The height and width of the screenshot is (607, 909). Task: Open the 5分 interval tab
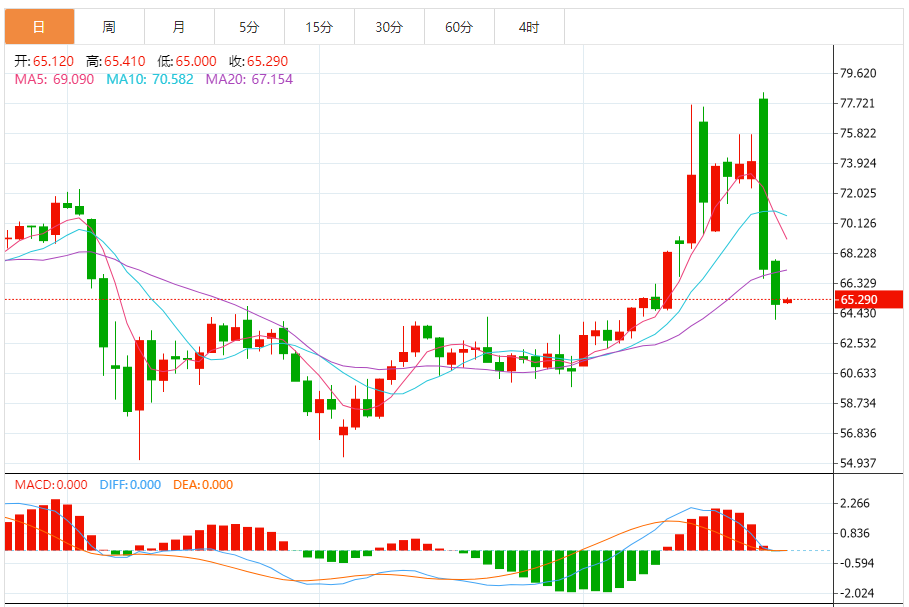coord(249,27)
